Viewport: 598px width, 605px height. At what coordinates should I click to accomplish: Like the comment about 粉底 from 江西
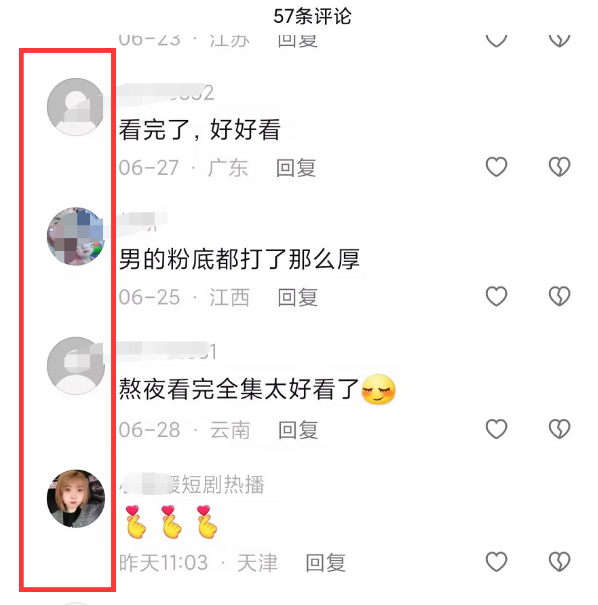496,296
